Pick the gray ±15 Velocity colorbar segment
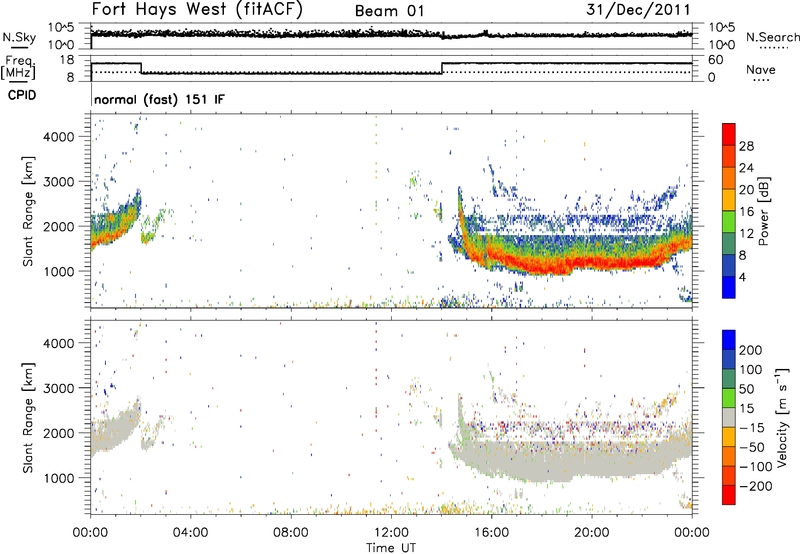Viewport: 800px width, 554px height. (729, 417)
